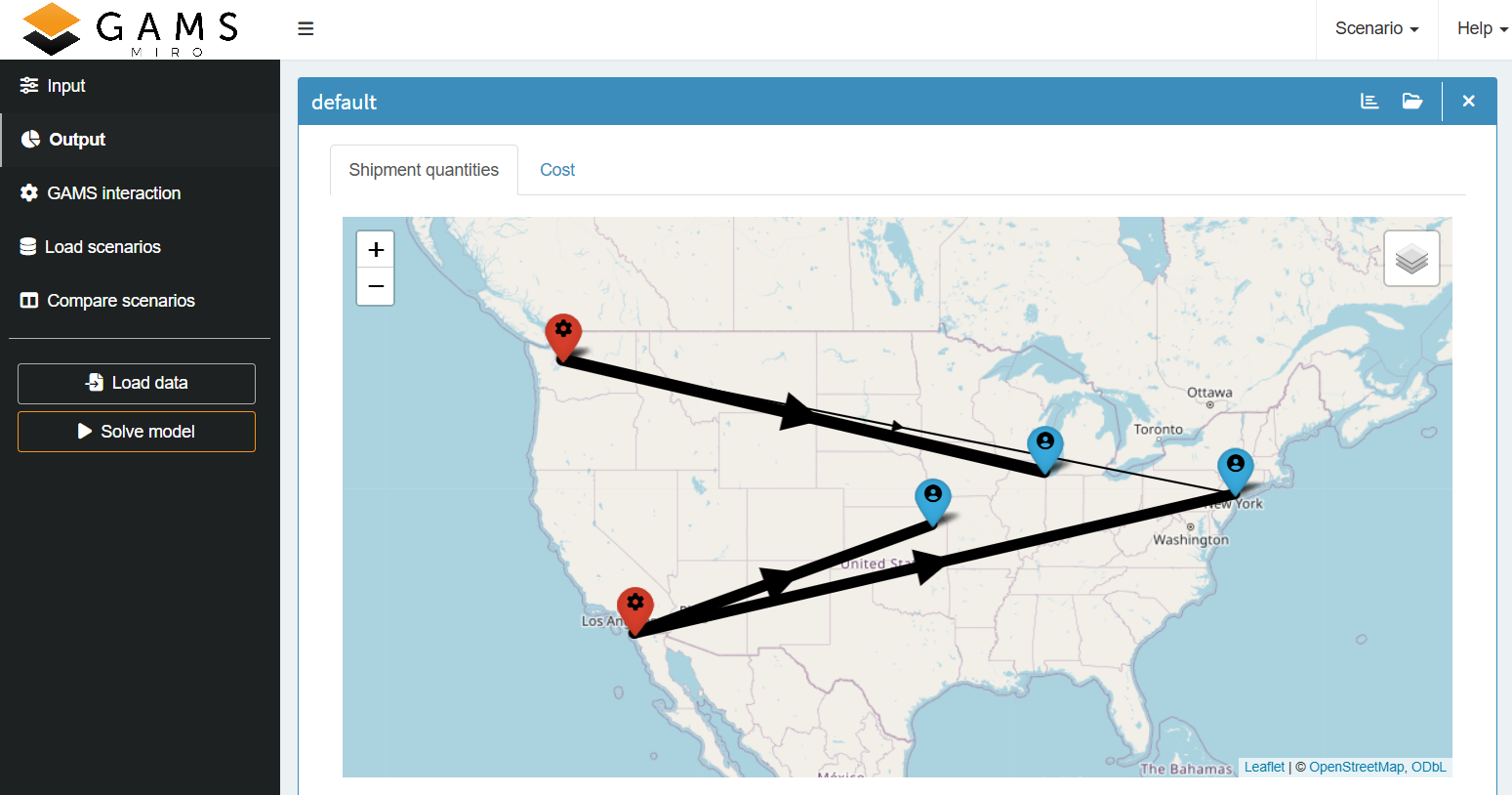Switch to the Cost tab

[x=557, y=169]
